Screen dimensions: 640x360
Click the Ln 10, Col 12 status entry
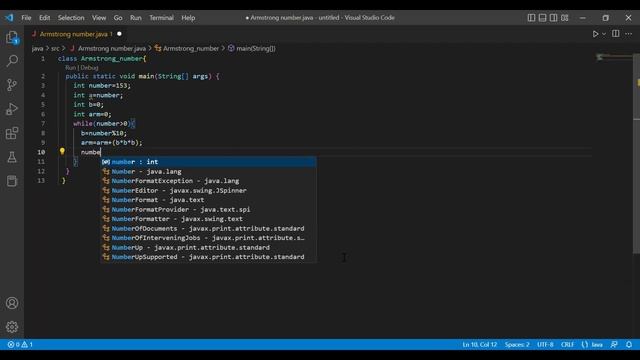coord(480,344)
